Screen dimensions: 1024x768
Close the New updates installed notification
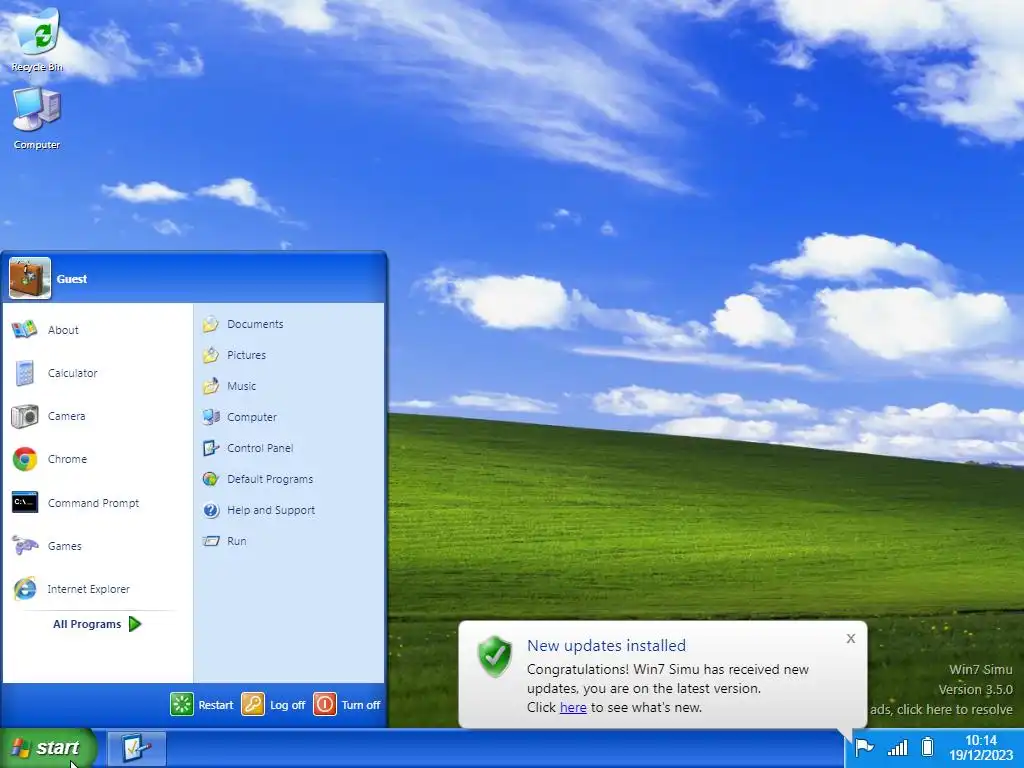coord(850,639)
